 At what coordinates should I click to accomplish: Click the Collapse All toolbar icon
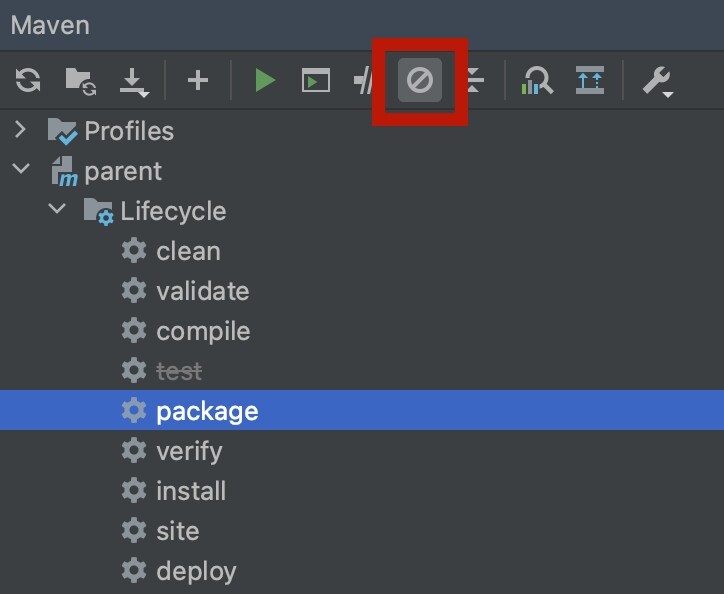474,80
